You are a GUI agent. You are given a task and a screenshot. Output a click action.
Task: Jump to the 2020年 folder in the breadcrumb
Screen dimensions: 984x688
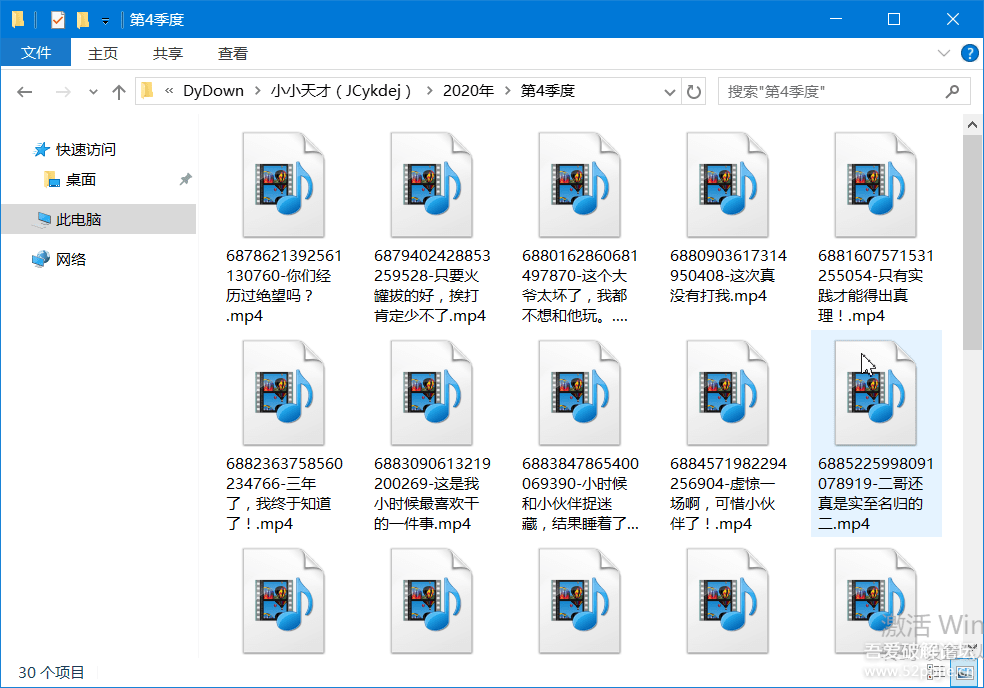[468, 91]
